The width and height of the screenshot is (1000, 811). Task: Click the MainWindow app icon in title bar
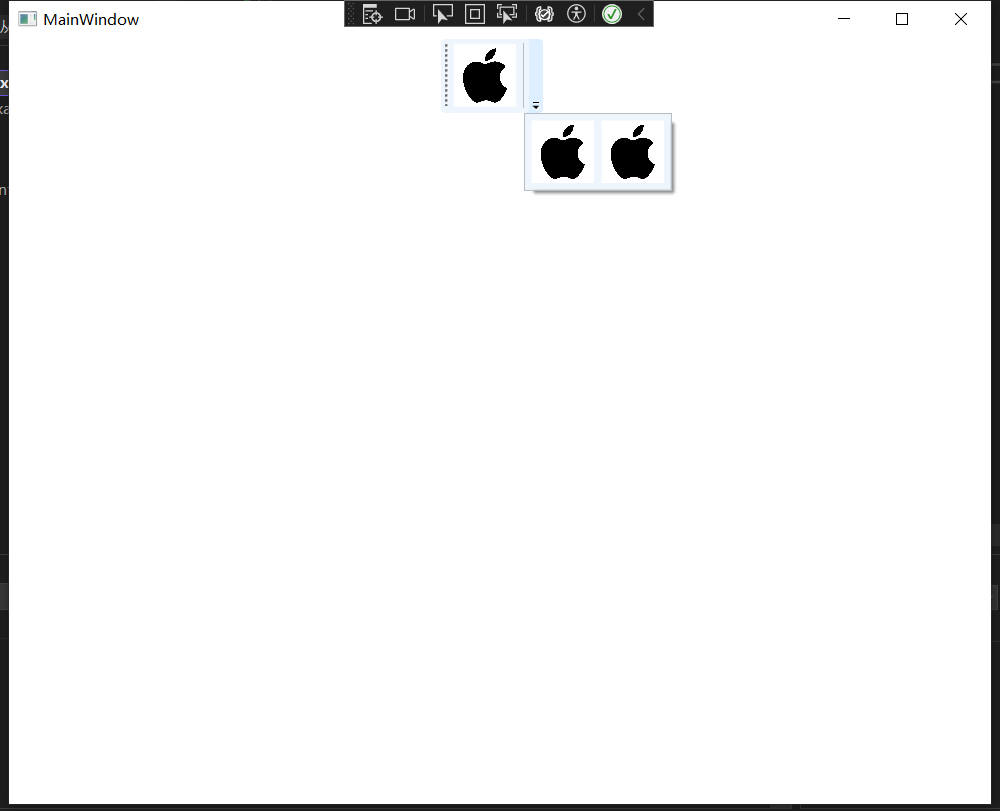[x=27, y=19]
